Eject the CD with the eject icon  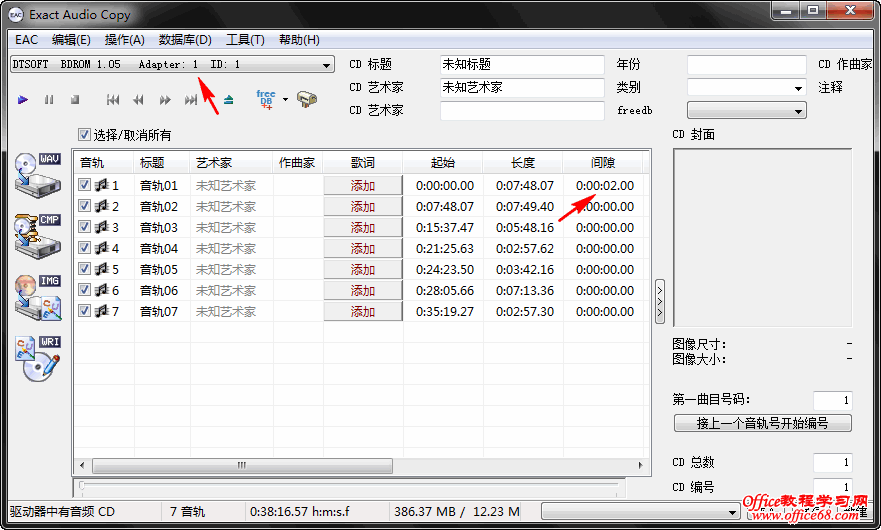click(228, 100)
